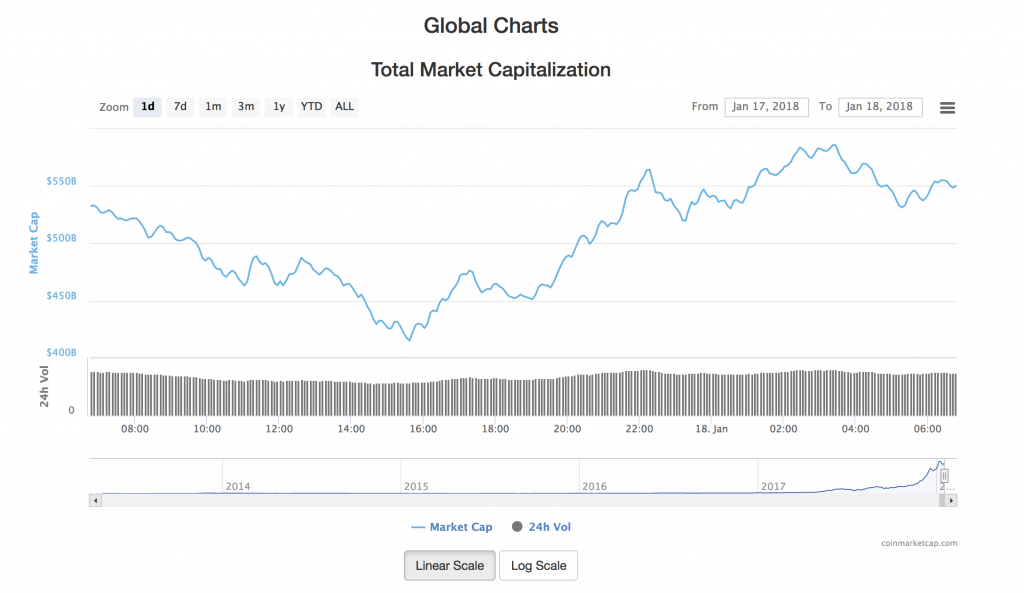Select the active 1d zoom preset

(147, 106)
